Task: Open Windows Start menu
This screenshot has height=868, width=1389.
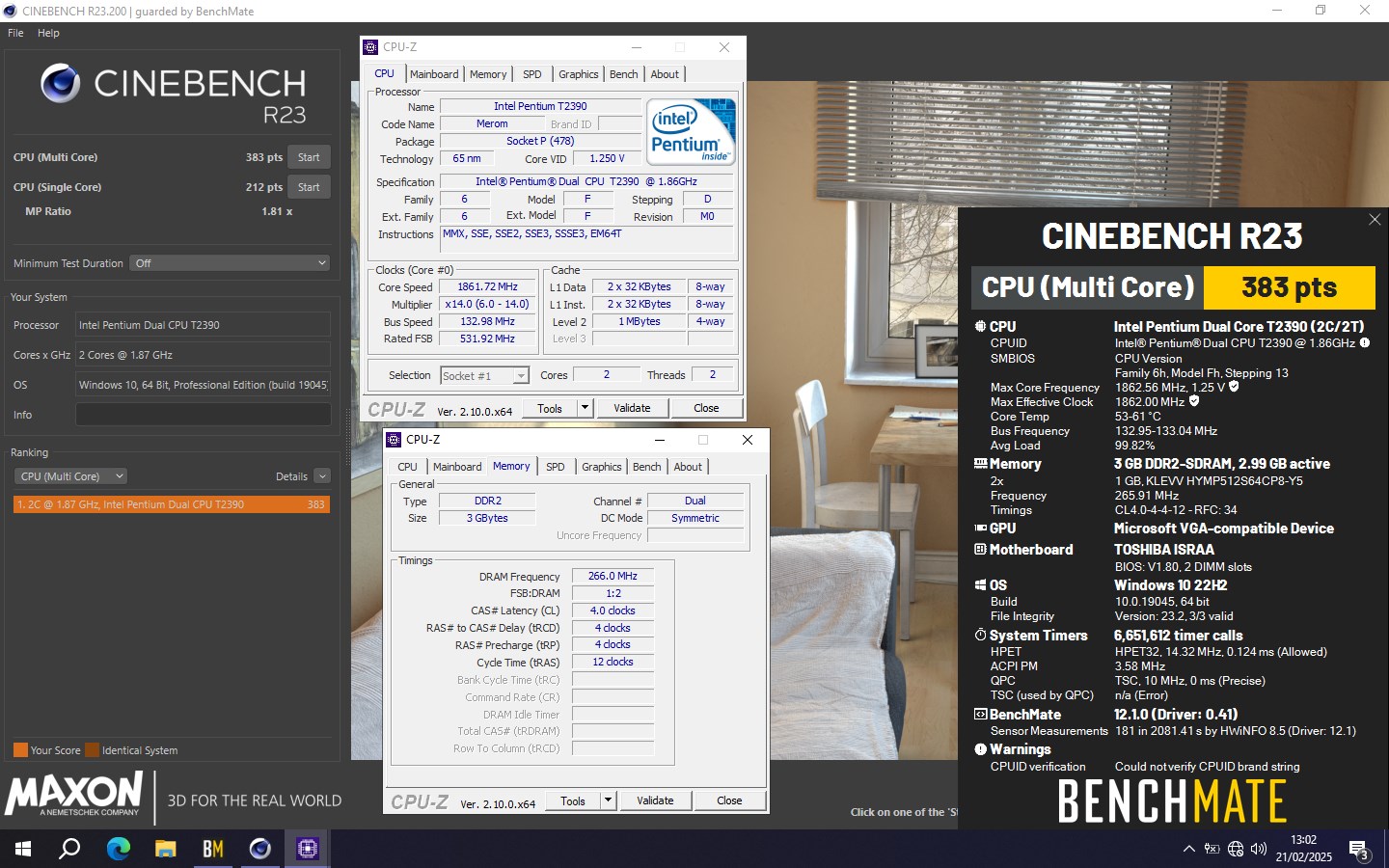Action: pyautogui.click(x=23, y=849)
